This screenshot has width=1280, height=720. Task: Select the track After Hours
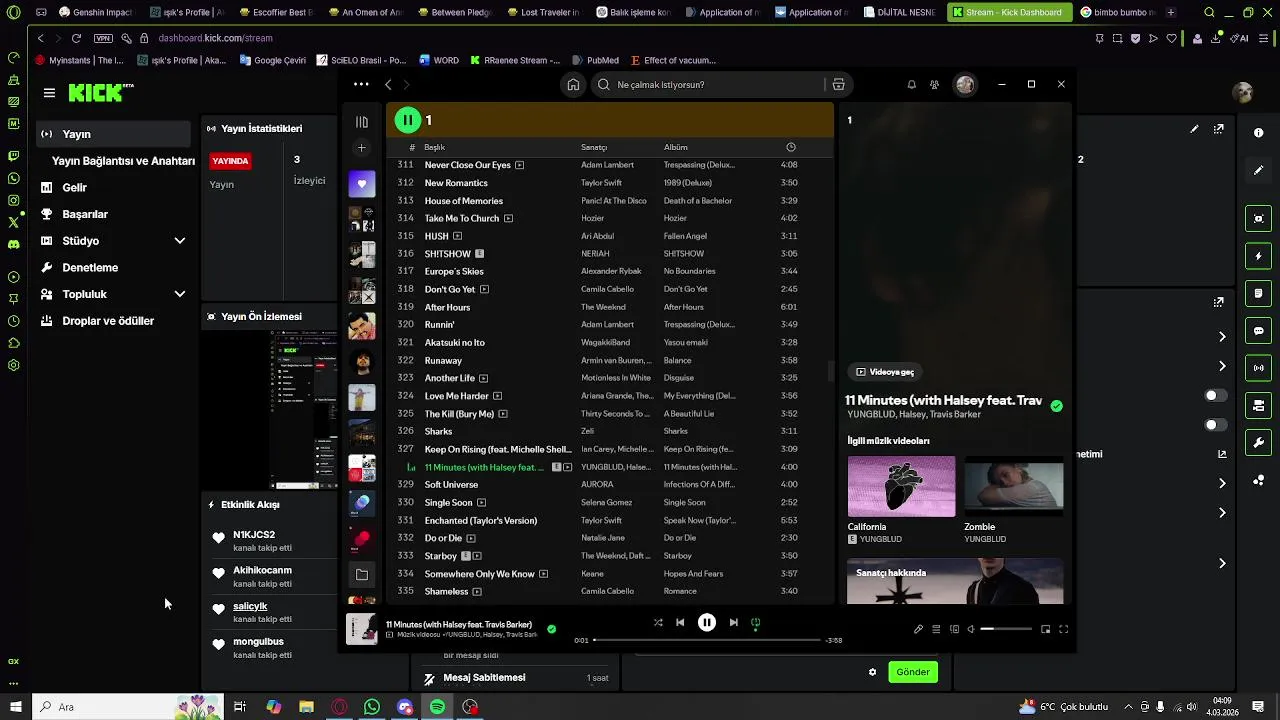click(447, 307)
